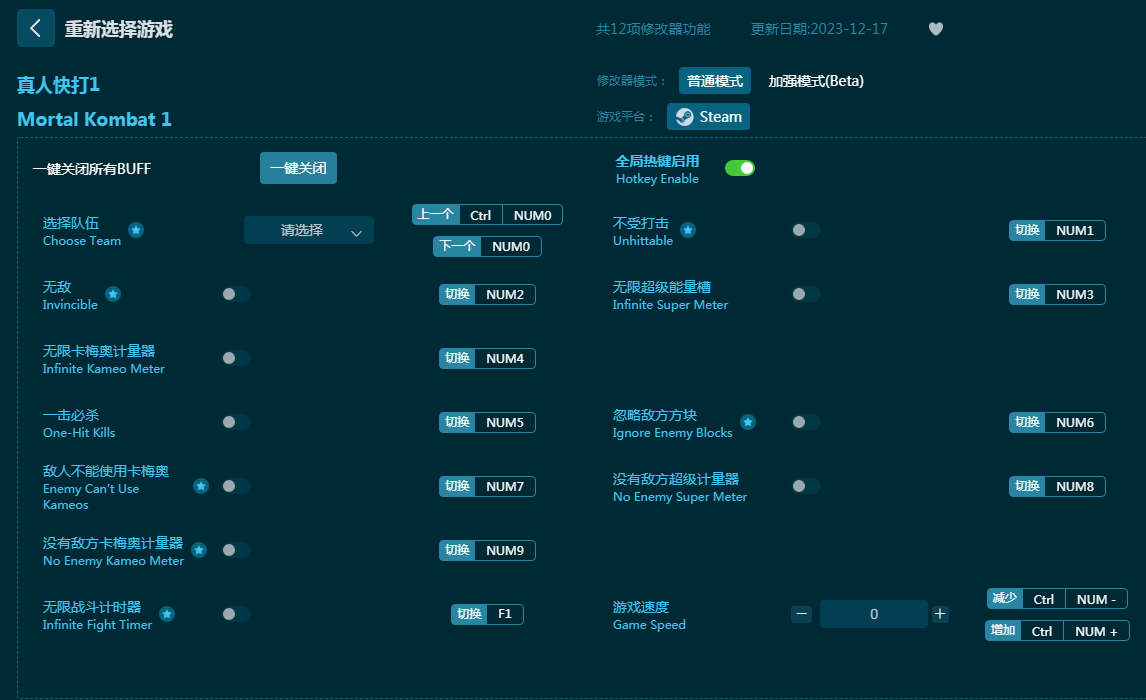
Task: Click the Game Speed value field
Action: click(x=873, y=614)
